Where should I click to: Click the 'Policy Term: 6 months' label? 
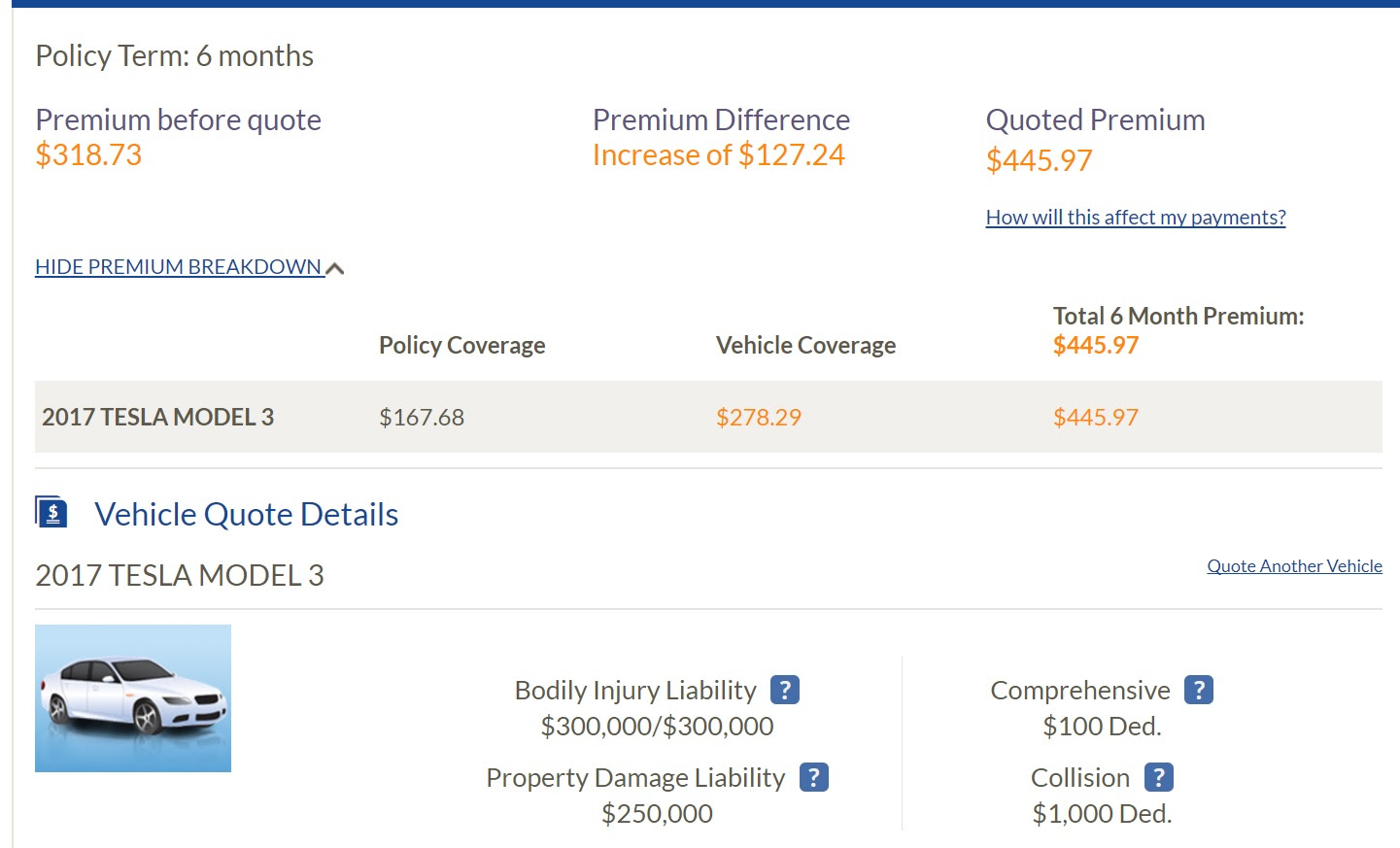click(174, 55)
